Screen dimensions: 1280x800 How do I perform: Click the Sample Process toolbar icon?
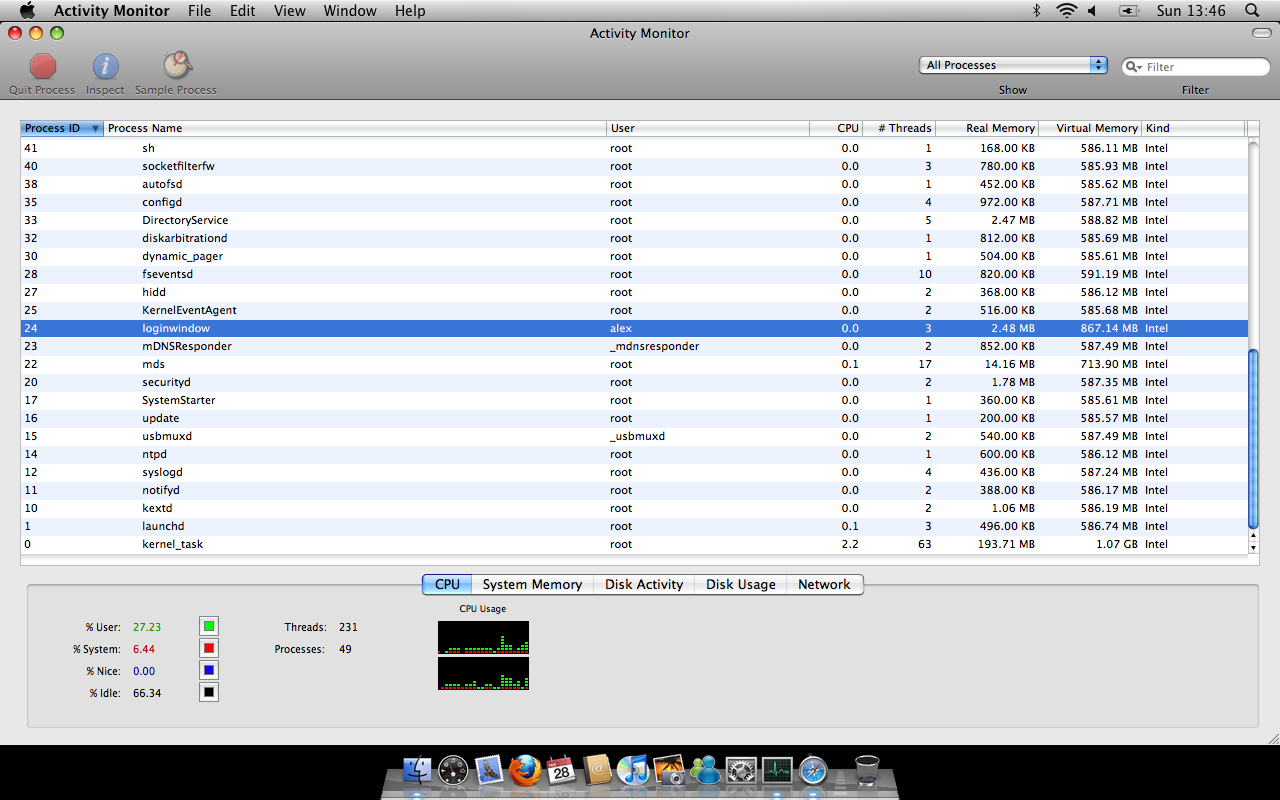click(177, 66)
